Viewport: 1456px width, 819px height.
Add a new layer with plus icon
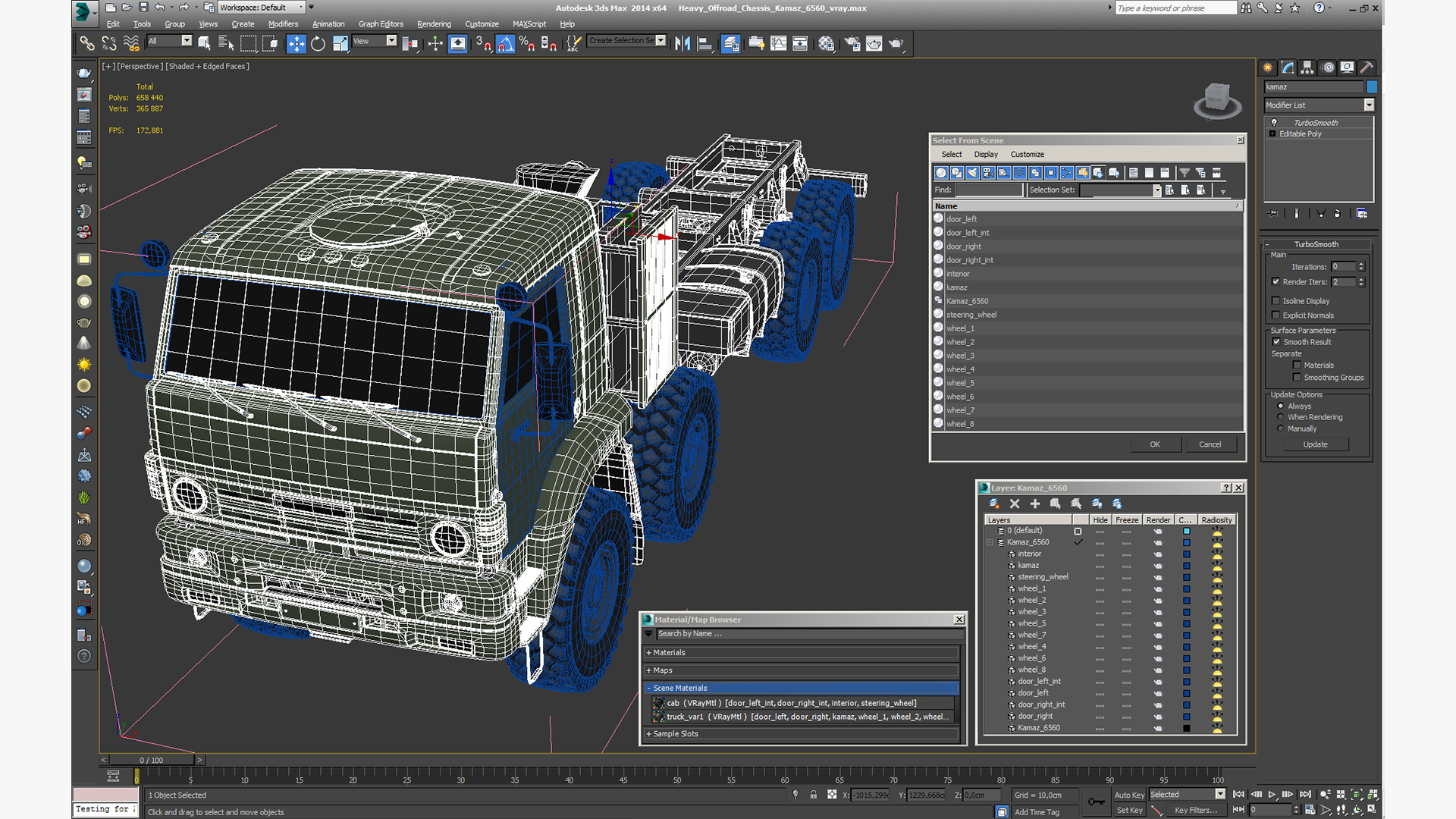[1035, 504]
